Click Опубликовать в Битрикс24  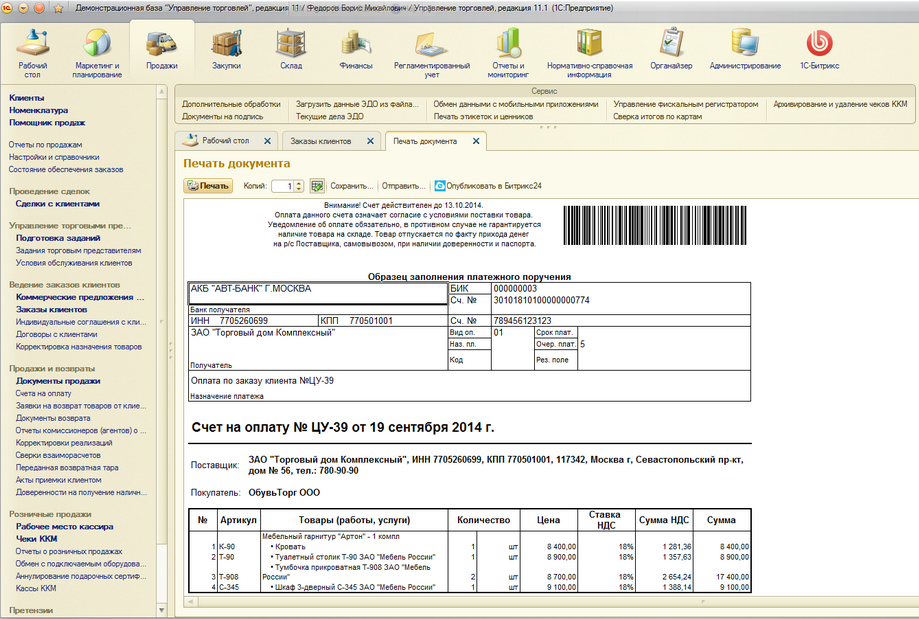point(488,186)
